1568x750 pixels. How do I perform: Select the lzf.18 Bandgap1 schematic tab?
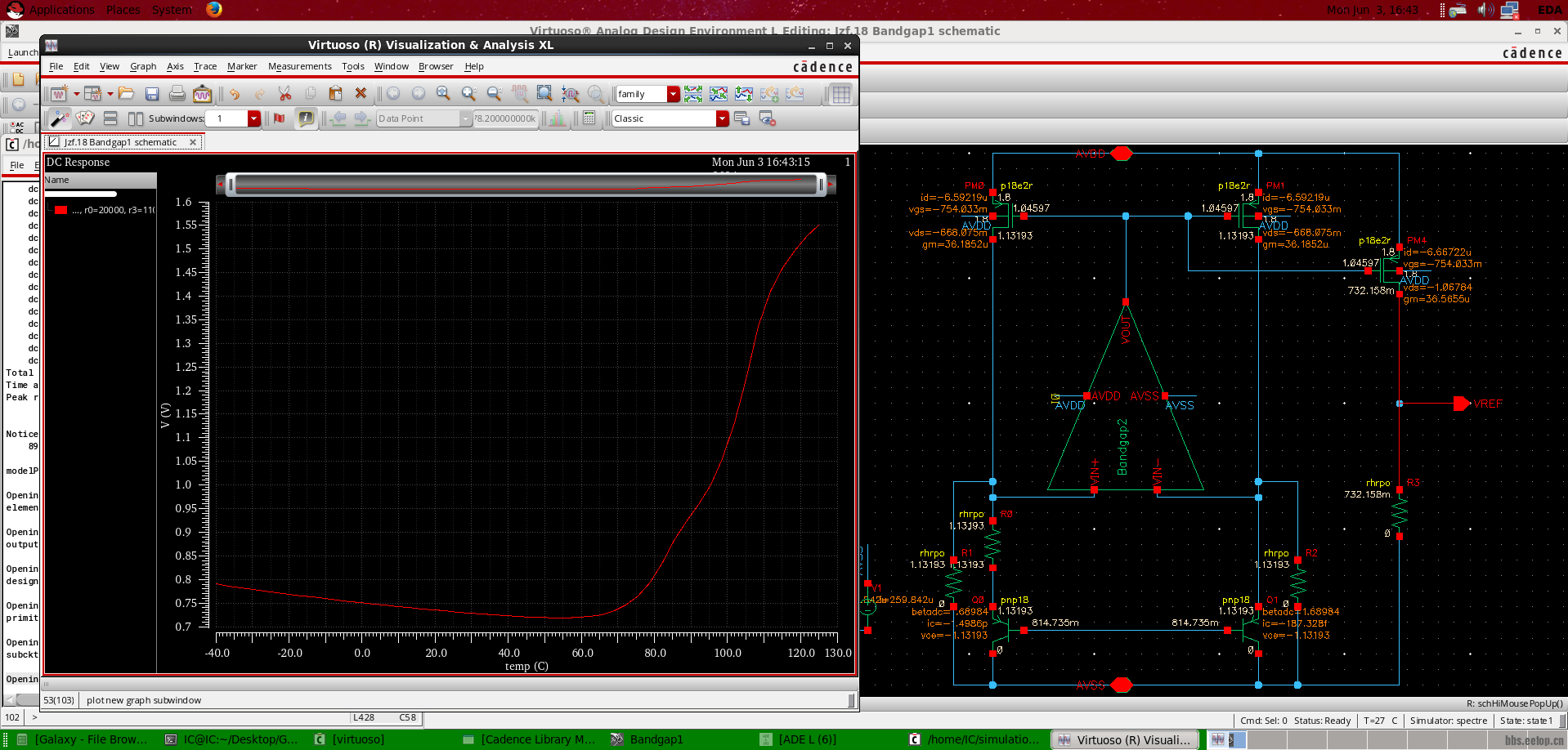coord(120,142)
